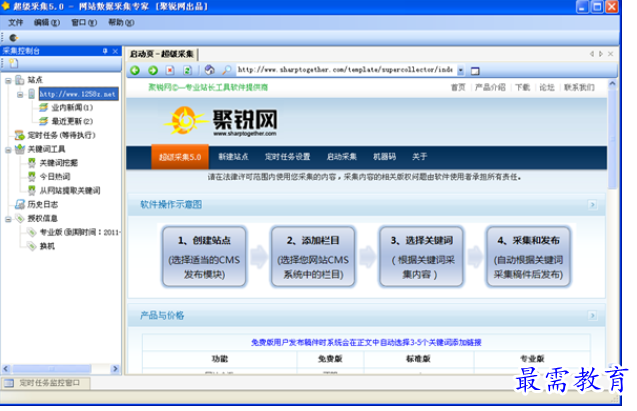Click 产品介绍 link at page top
This screenshot has width=637, height=411.
pos(490,87)
